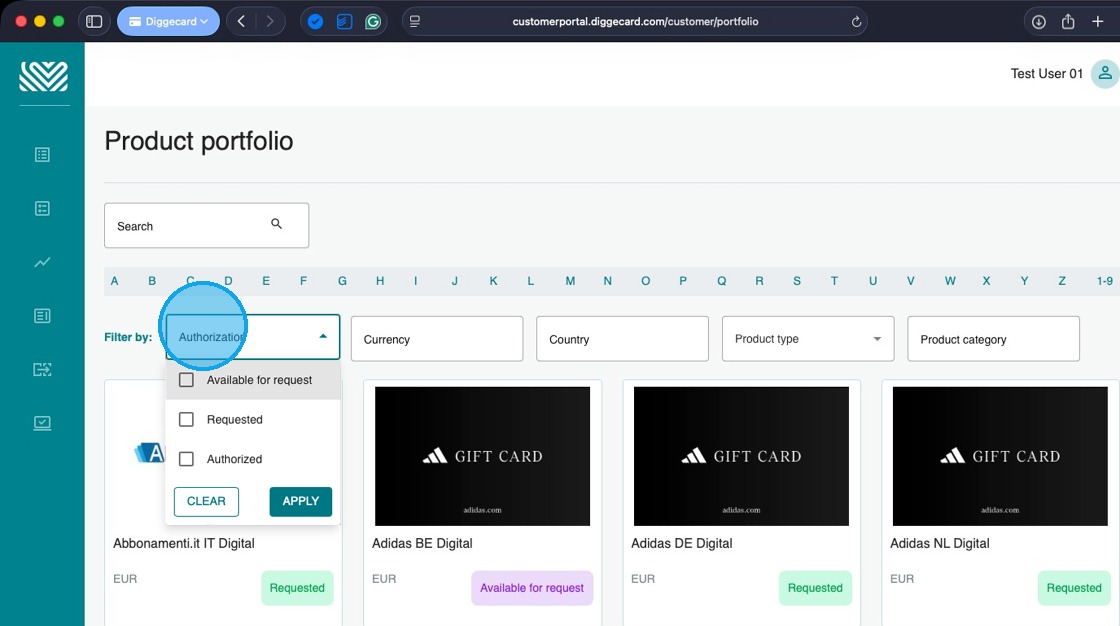Click the Adidas DE Digital product title
Viewport: 1120px width, 626px height.
681,543
